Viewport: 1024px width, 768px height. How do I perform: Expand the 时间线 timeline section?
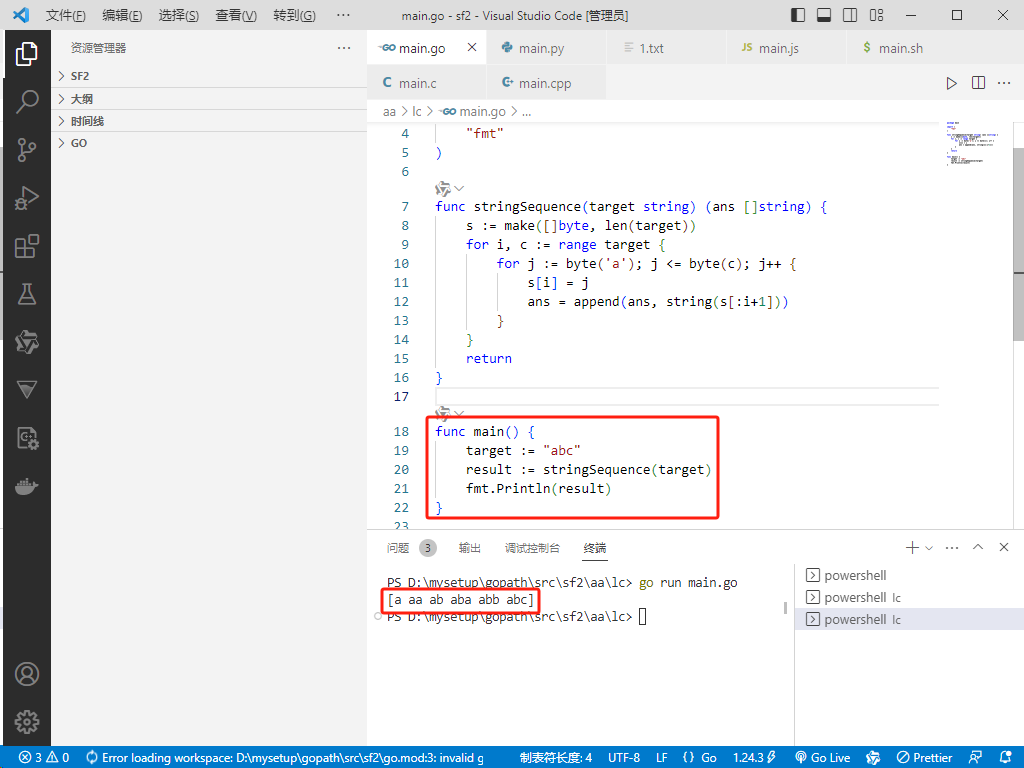[x=209, y=121]
